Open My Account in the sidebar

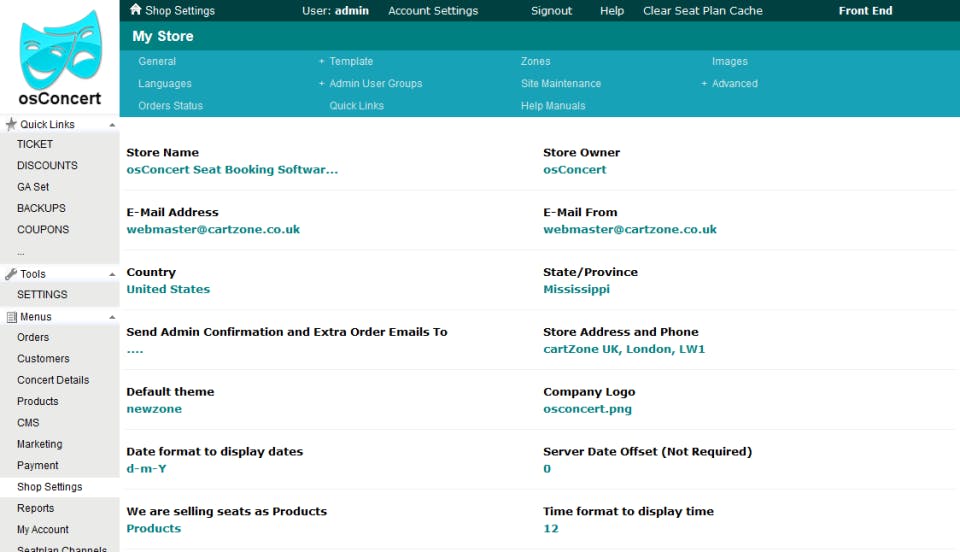pos(43,530)
